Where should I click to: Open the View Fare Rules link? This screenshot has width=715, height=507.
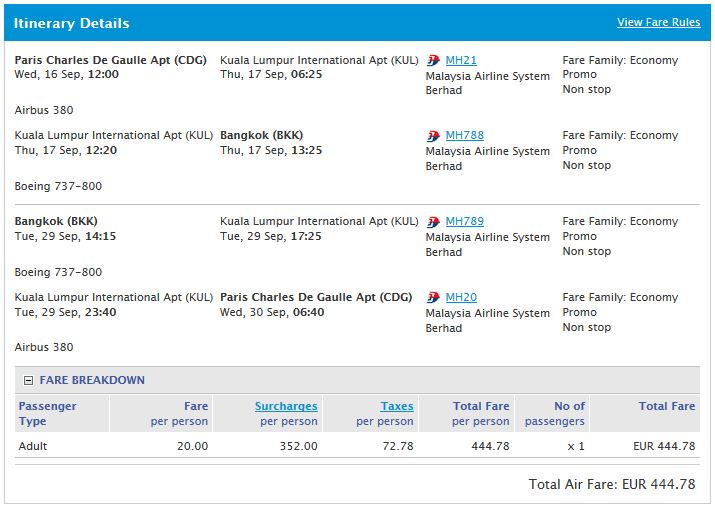[x=658, y=22]
